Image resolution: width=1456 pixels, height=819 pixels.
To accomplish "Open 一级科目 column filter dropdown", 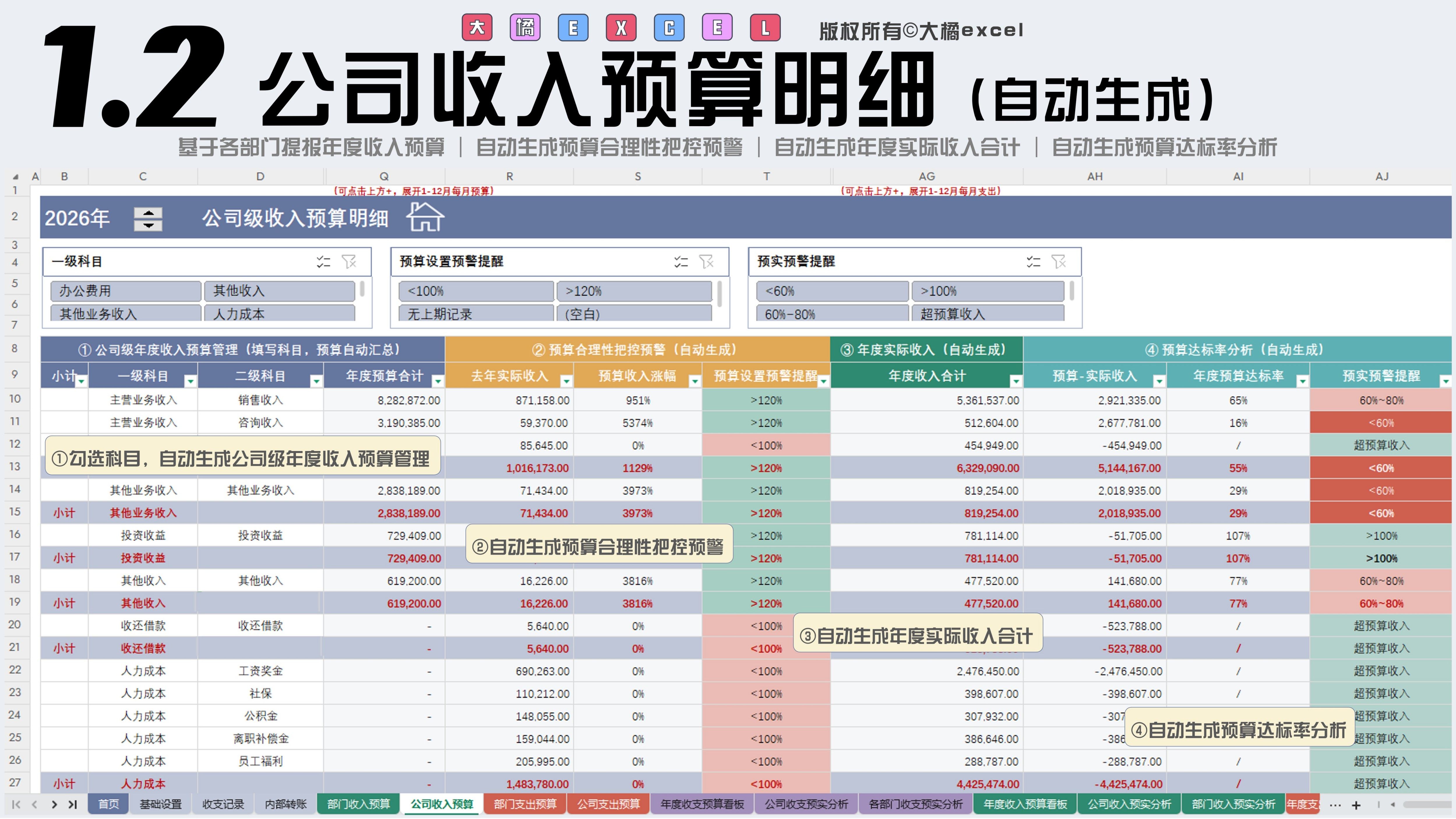I will pos(191,381).
